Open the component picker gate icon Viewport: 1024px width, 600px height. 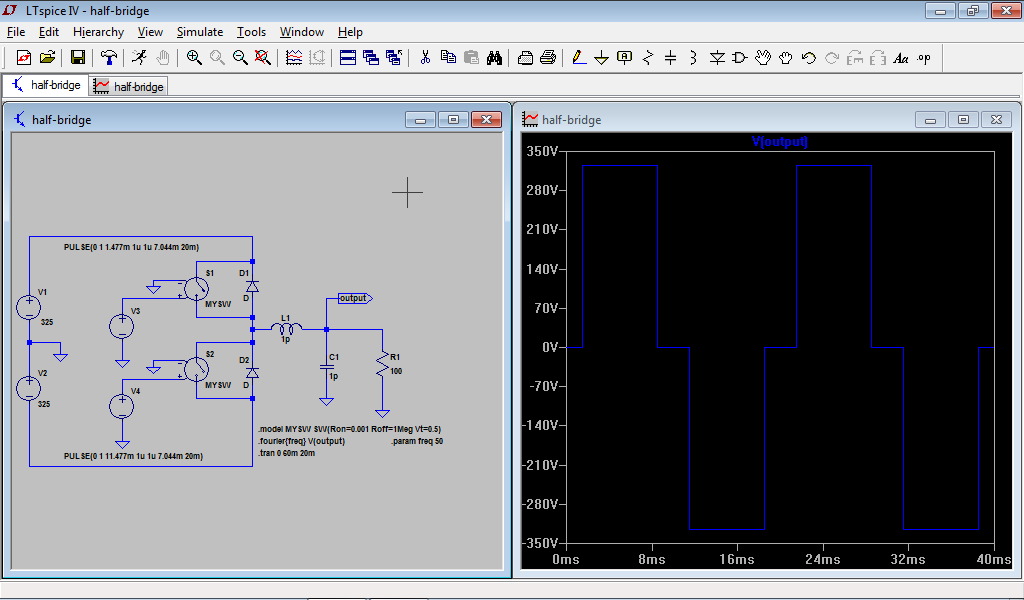pyautogui.click(x=740, y=58)
